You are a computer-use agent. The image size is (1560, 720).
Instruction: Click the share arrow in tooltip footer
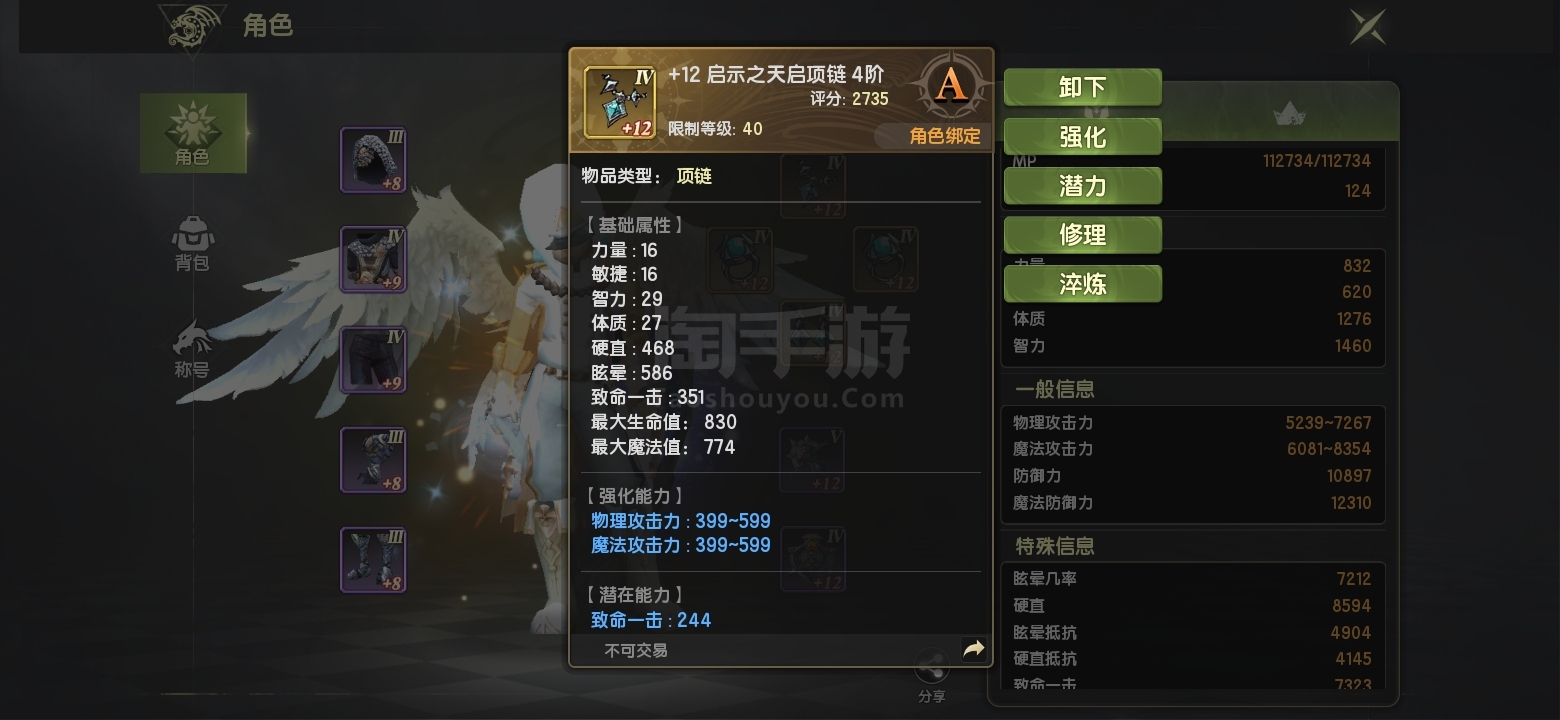973,649
